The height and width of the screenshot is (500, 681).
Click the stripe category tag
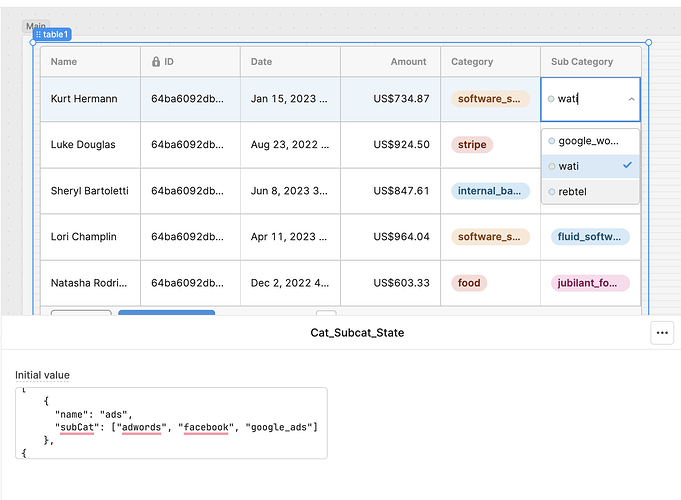(472, 145)
